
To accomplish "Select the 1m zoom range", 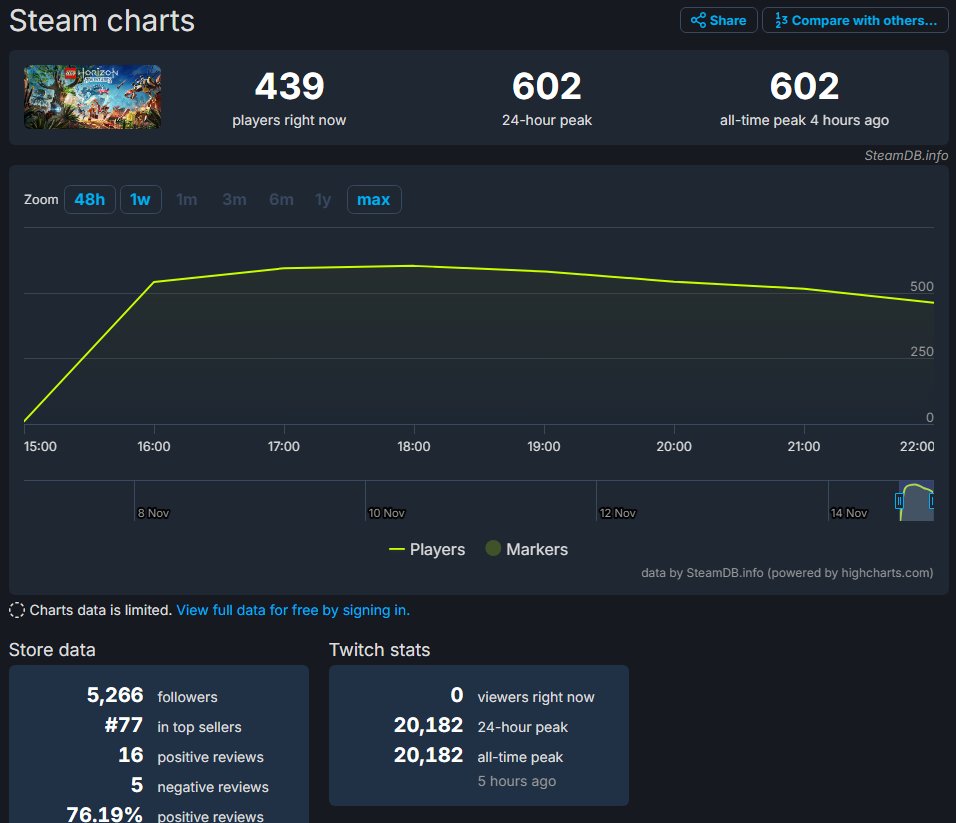I will [187, 199].
